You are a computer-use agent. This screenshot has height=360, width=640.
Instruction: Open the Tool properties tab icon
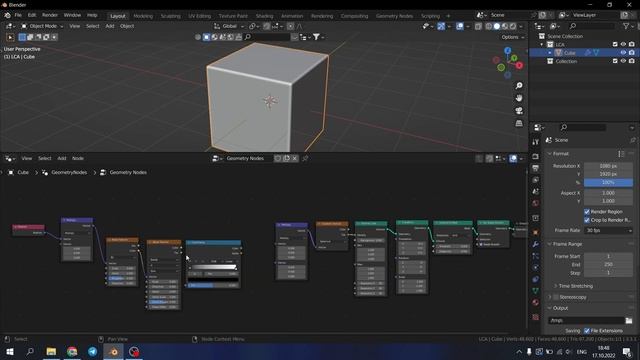coord(536,142)
